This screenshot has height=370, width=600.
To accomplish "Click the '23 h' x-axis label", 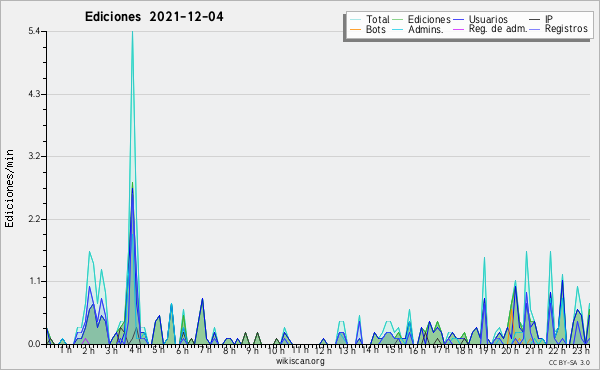I will (581, 350).
